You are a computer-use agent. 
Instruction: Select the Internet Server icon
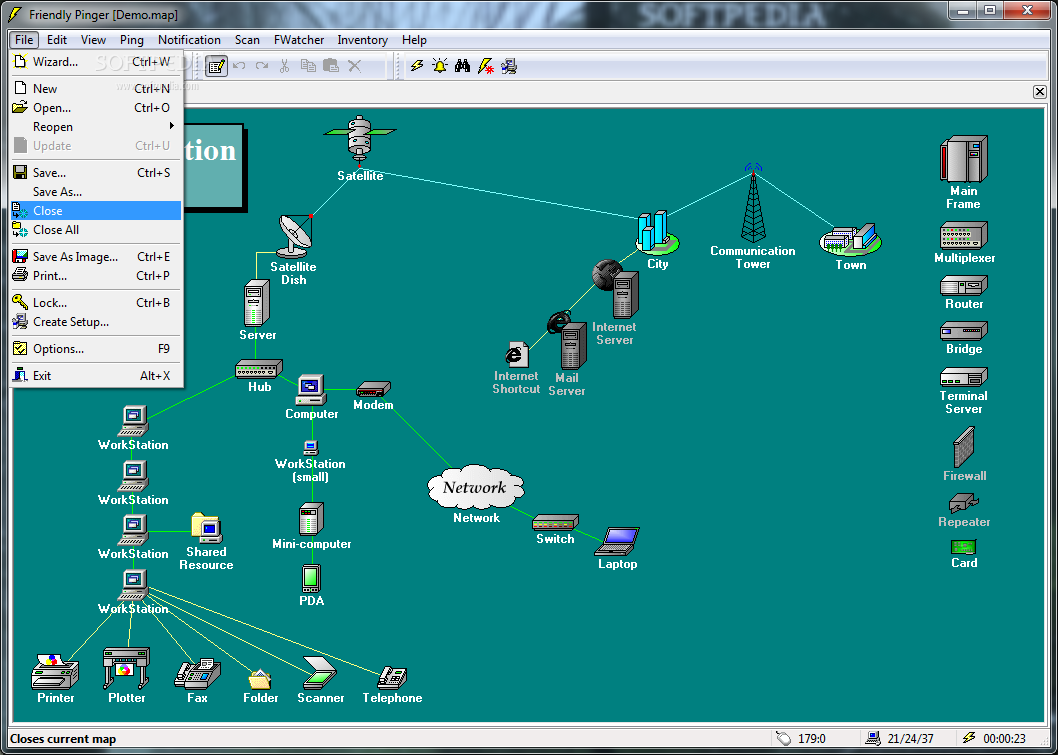tap(616, 289)
